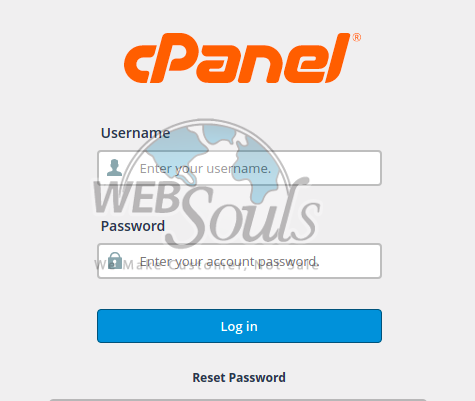
Task: Click the letter c in cPanel logo
Action: pyautogui.click(x=136, y=64)
